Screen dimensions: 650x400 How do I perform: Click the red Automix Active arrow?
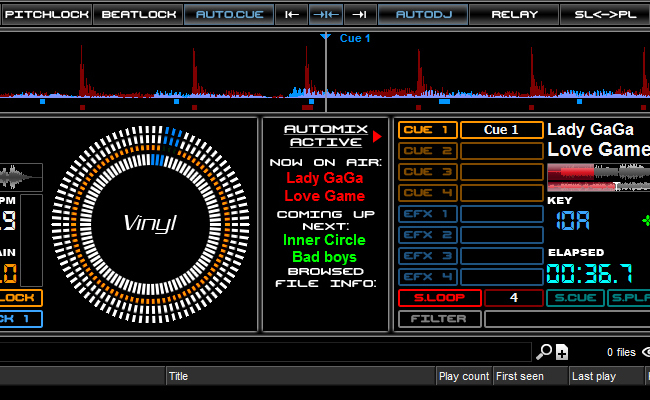[x=377, y=136]
